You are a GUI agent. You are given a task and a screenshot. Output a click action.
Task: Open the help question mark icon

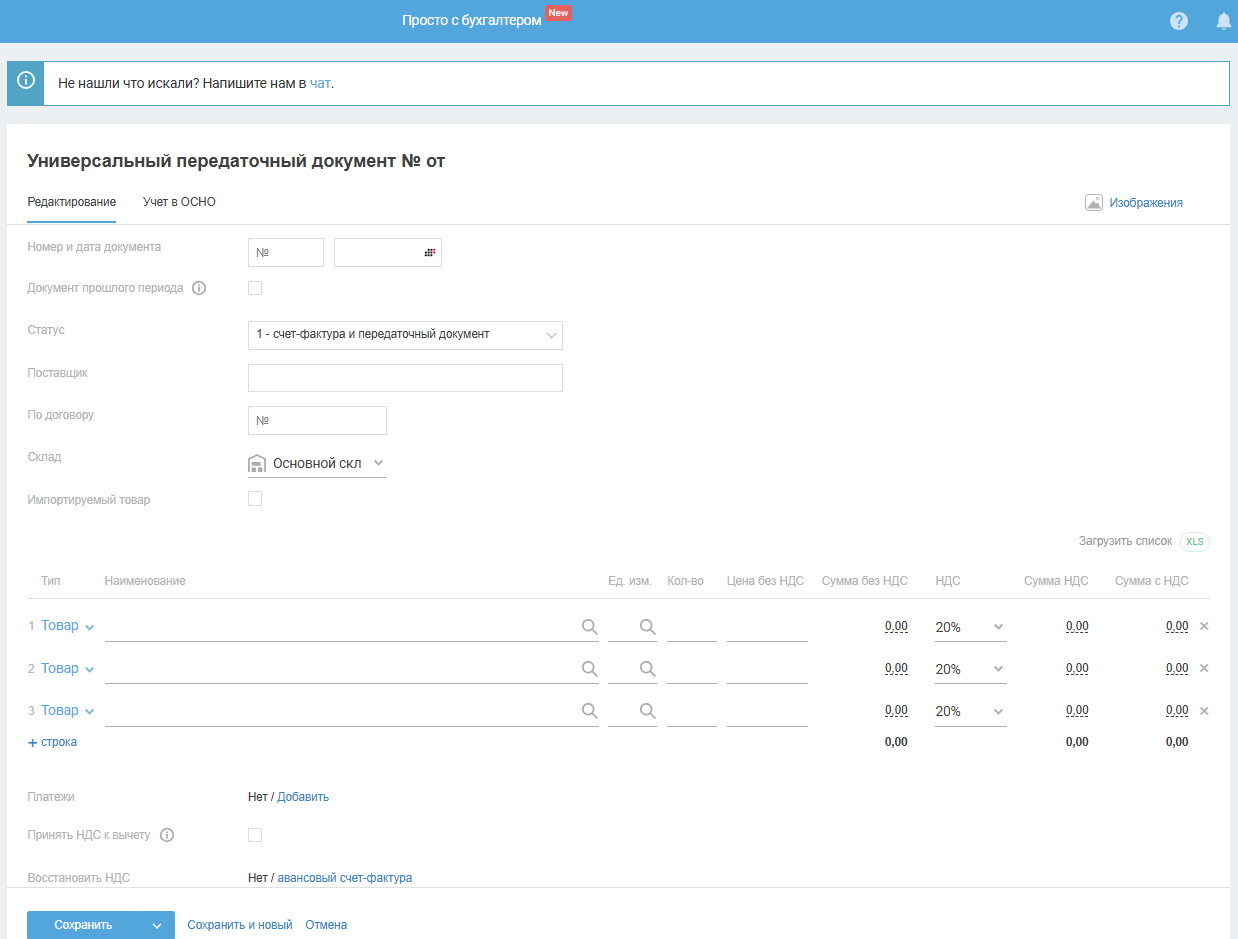click(x=1179, y=21)
